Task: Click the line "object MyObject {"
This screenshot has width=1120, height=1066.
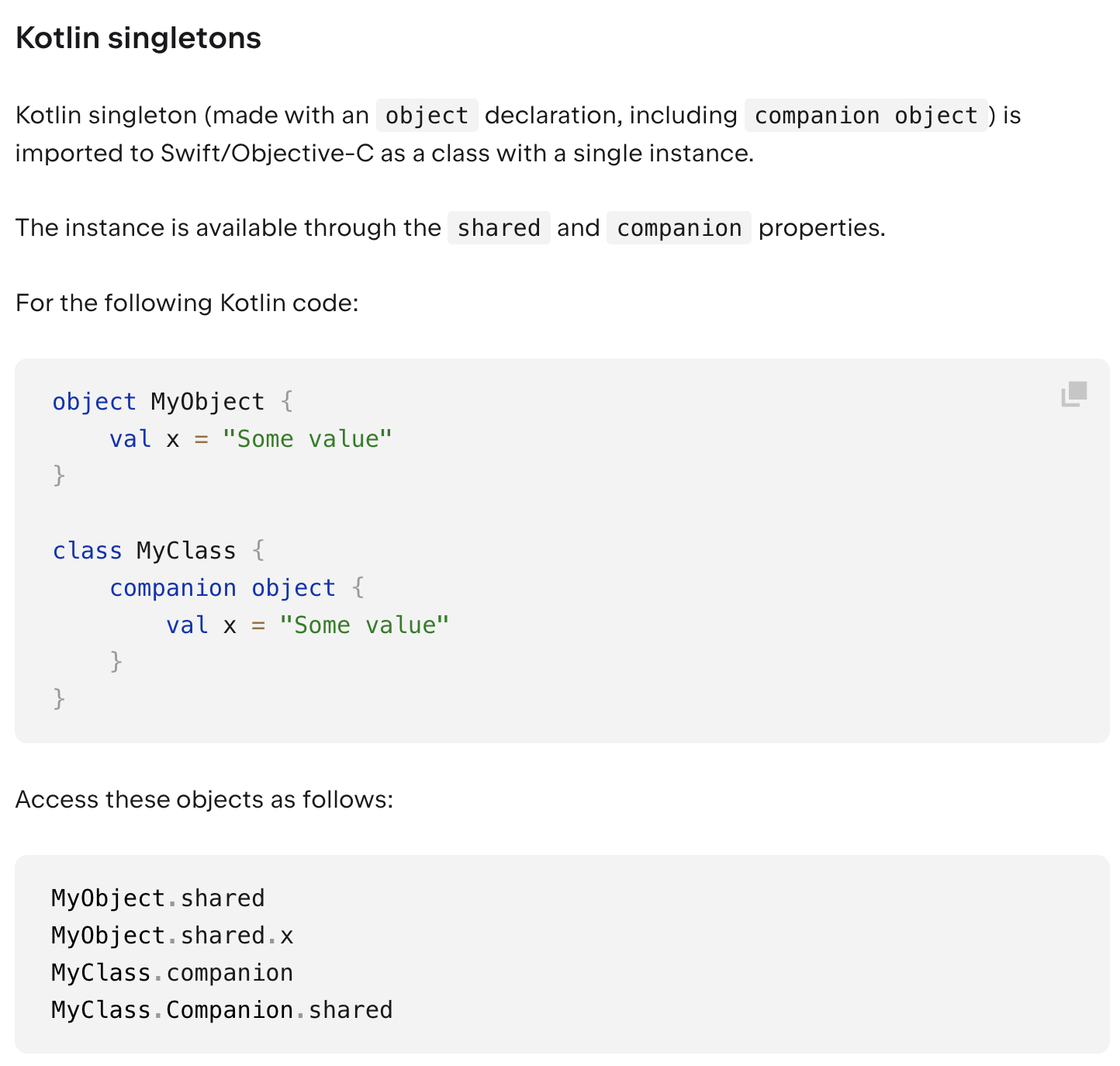Action: [173, 401]
